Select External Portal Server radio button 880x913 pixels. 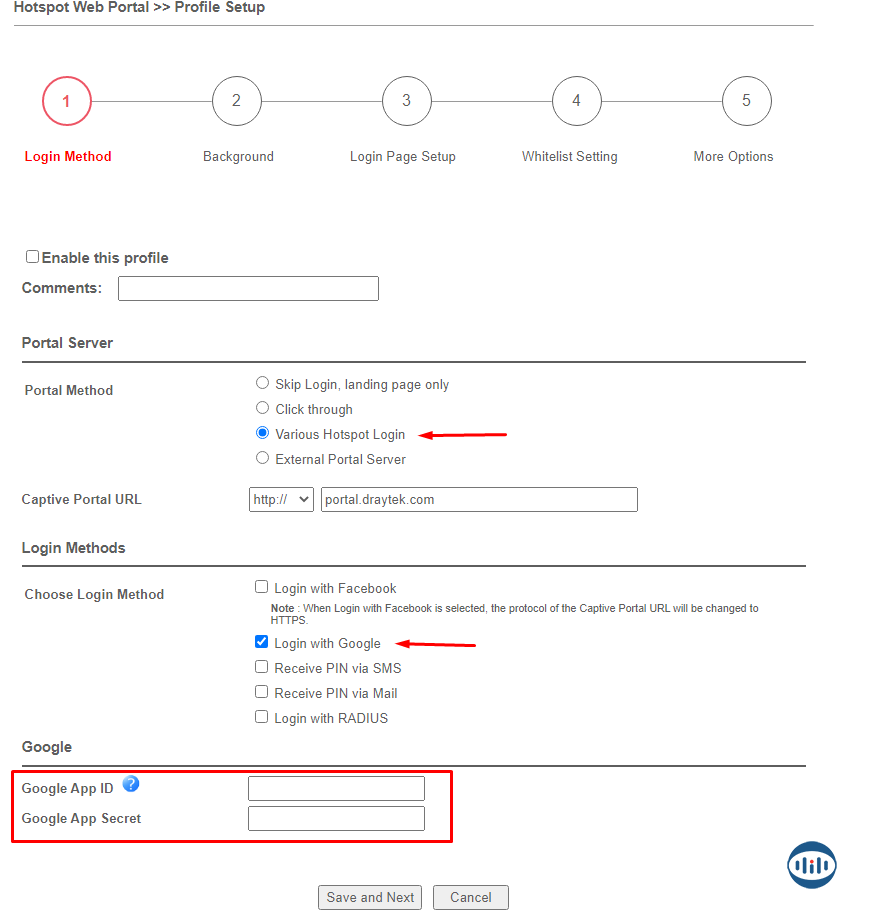pos(263,458)
